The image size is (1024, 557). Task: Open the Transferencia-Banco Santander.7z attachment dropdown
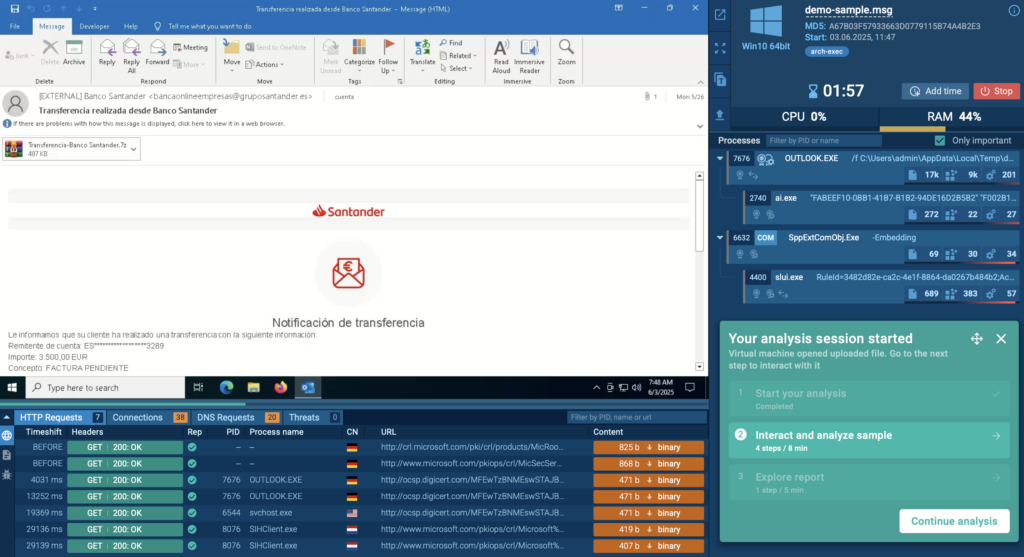coord(134,149)
